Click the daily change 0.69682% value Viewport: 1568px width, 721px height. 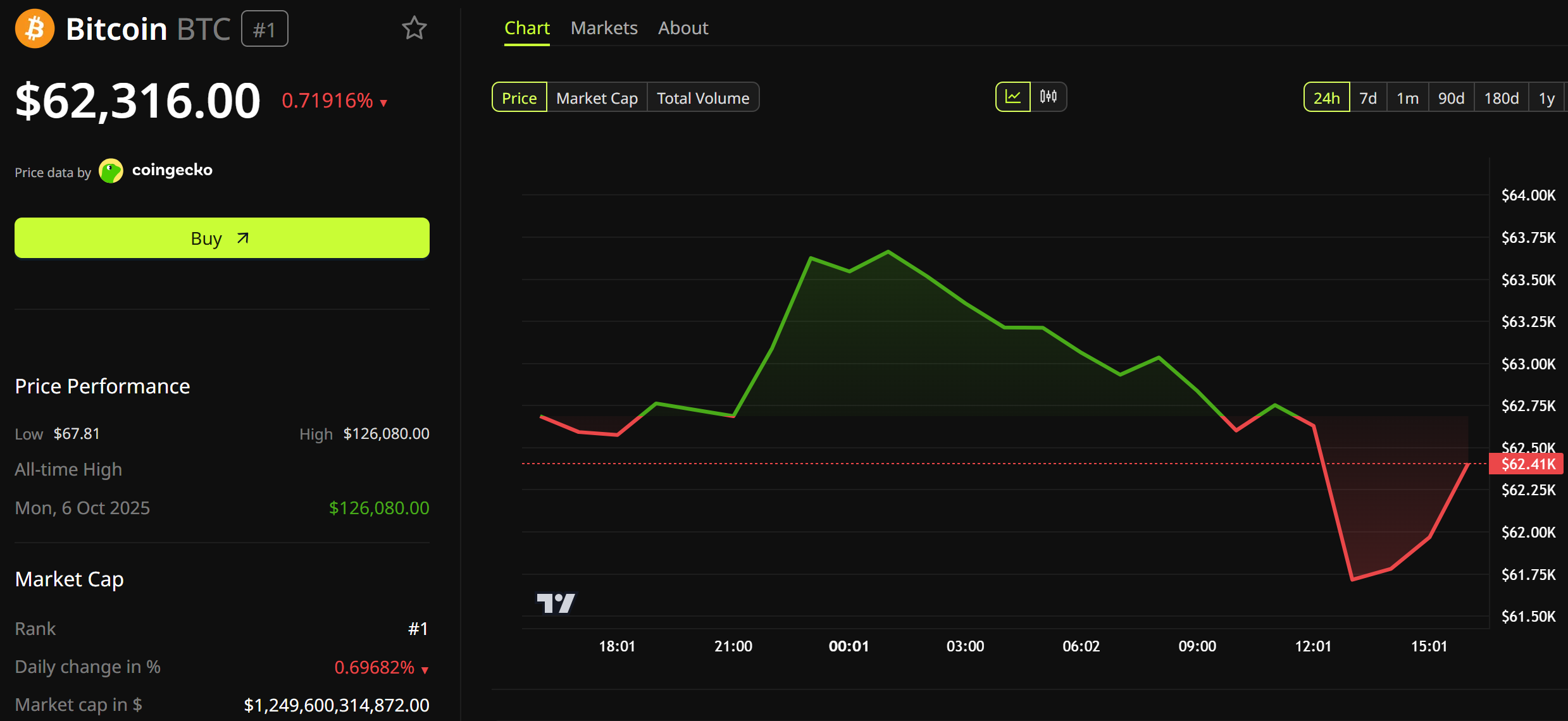click(x=374, y=667)
